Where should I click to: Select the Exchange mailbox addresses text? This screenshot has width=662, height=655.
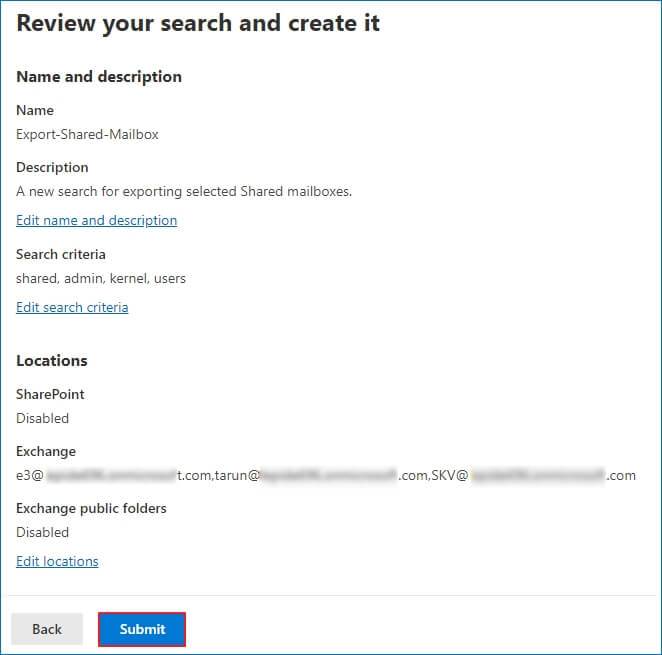(x=325, y=475)
